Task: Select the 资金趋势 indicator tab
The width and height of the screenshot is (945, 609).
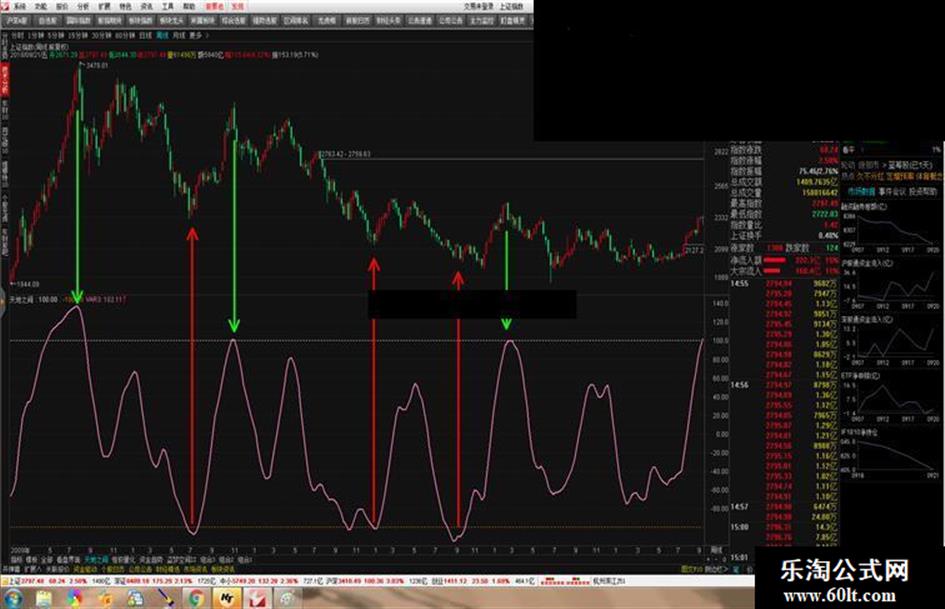Action: (x=151, y=560)
